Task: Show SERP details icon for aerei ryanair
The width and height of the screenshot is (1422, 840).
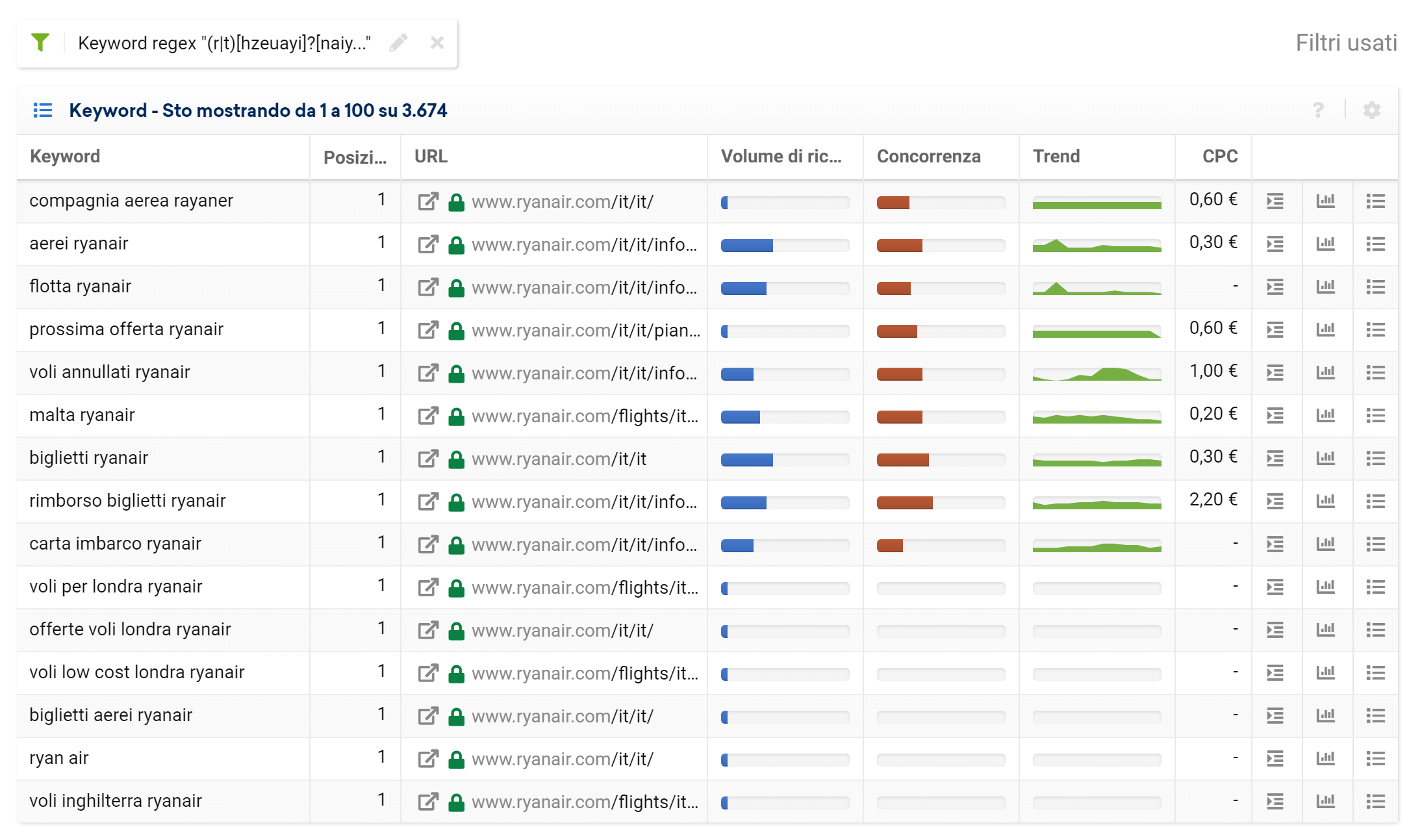Action: 1275,244
